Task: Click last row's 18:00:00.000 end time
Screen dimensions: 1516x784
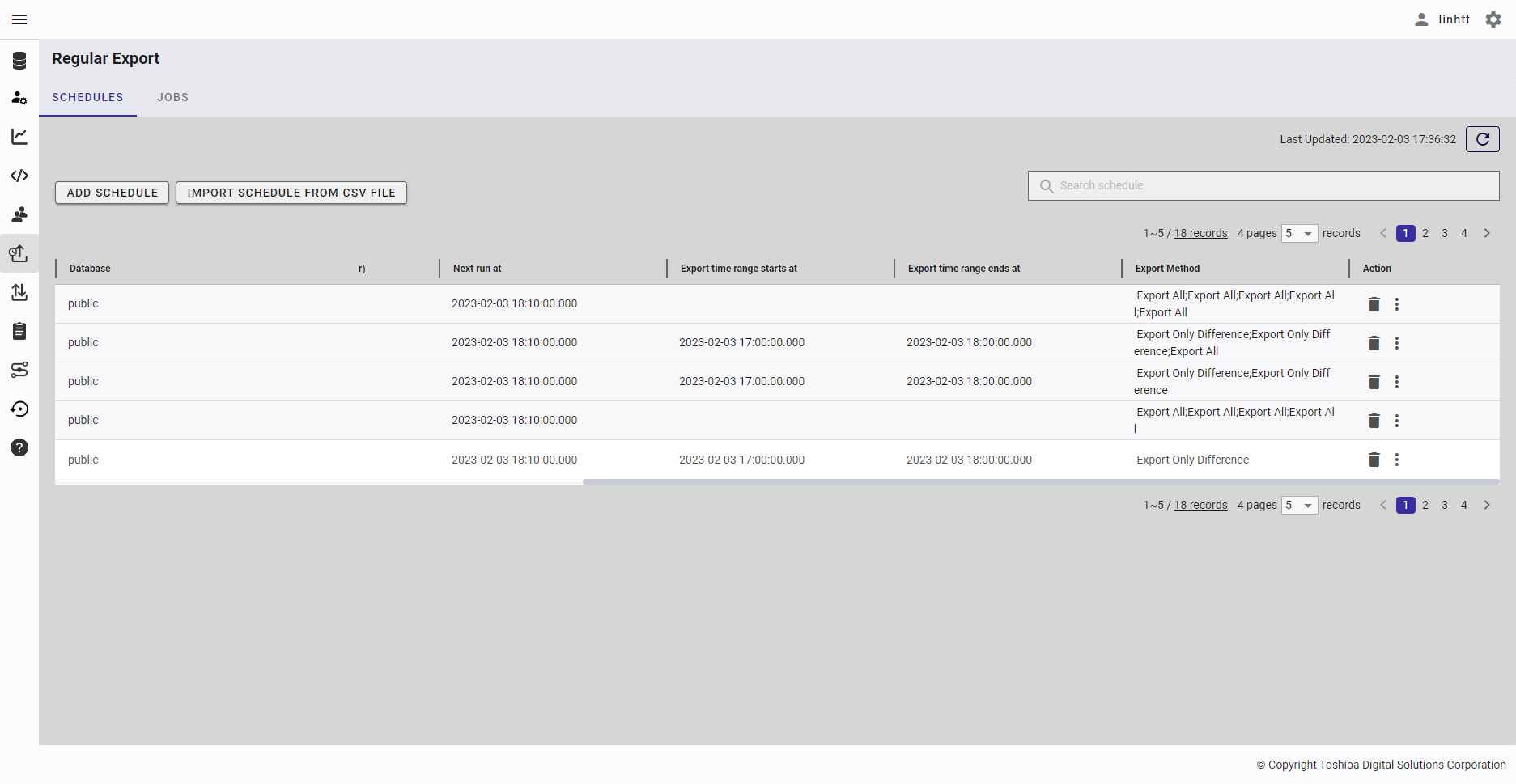Action: pos(969,460)
